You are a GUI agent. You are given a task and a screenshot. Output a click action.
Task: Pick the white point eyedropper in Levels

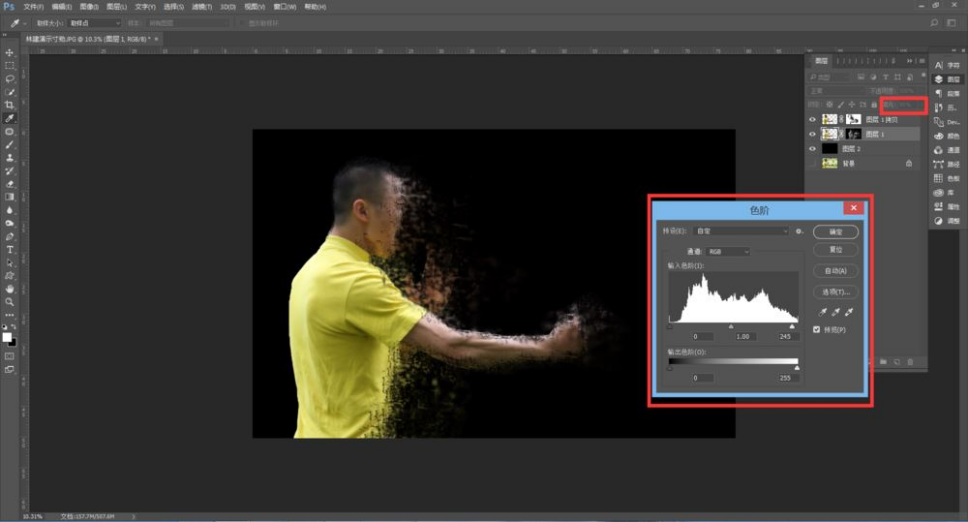tap(848, 312)
